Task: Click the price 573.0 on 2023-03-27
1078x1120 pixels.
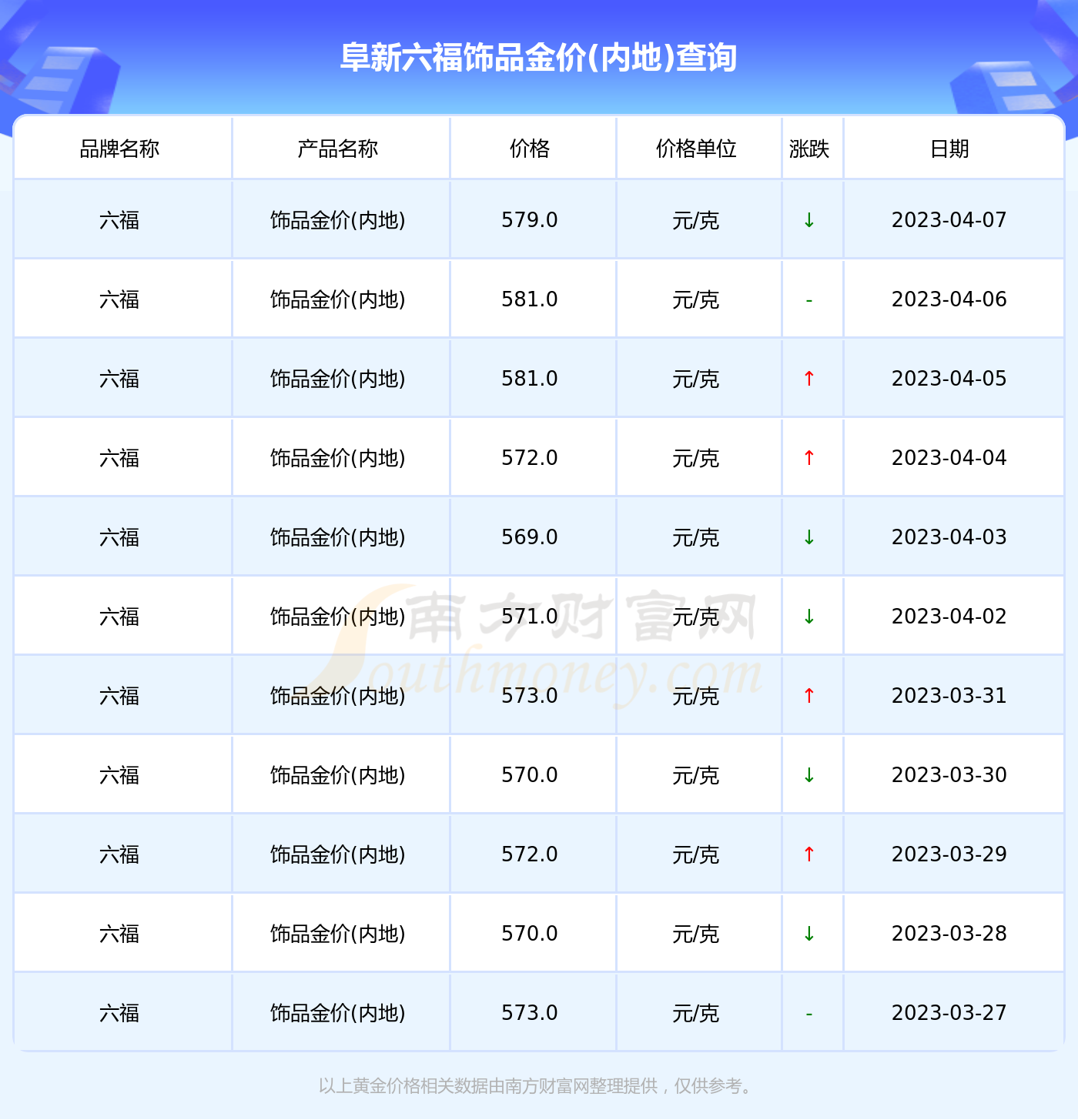Action: pos(530,1013)
